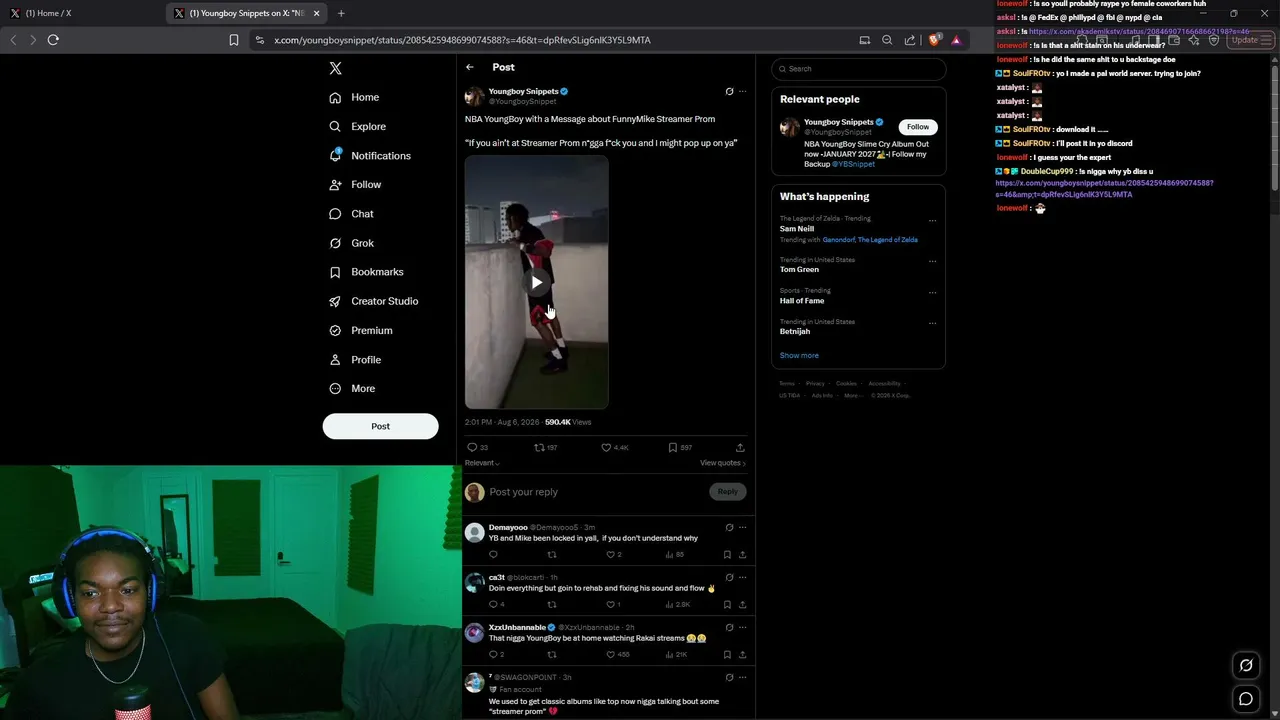Image resolution: width=1280 pixels, height=720 pixels.
Task: Like the XzxUnbannable reply
Action: [610, 654]
